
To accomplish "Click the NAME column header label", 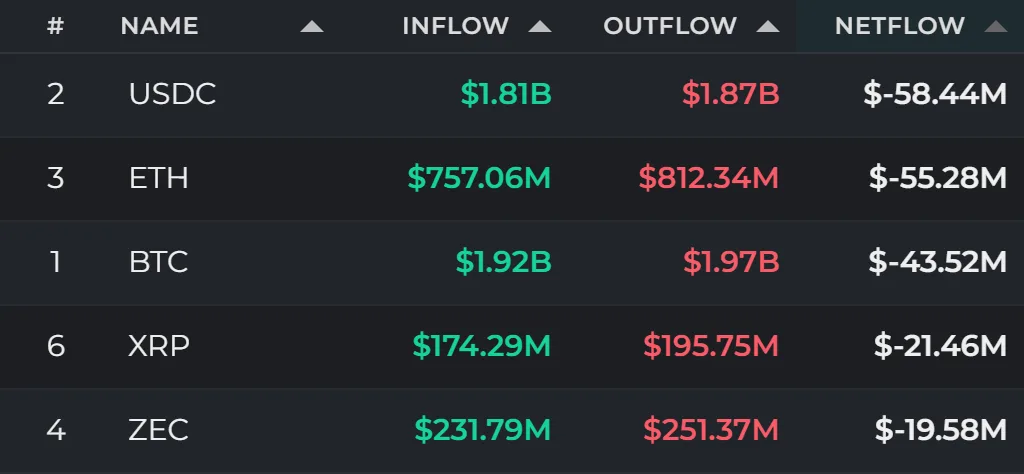I will [x=159, y=26].
